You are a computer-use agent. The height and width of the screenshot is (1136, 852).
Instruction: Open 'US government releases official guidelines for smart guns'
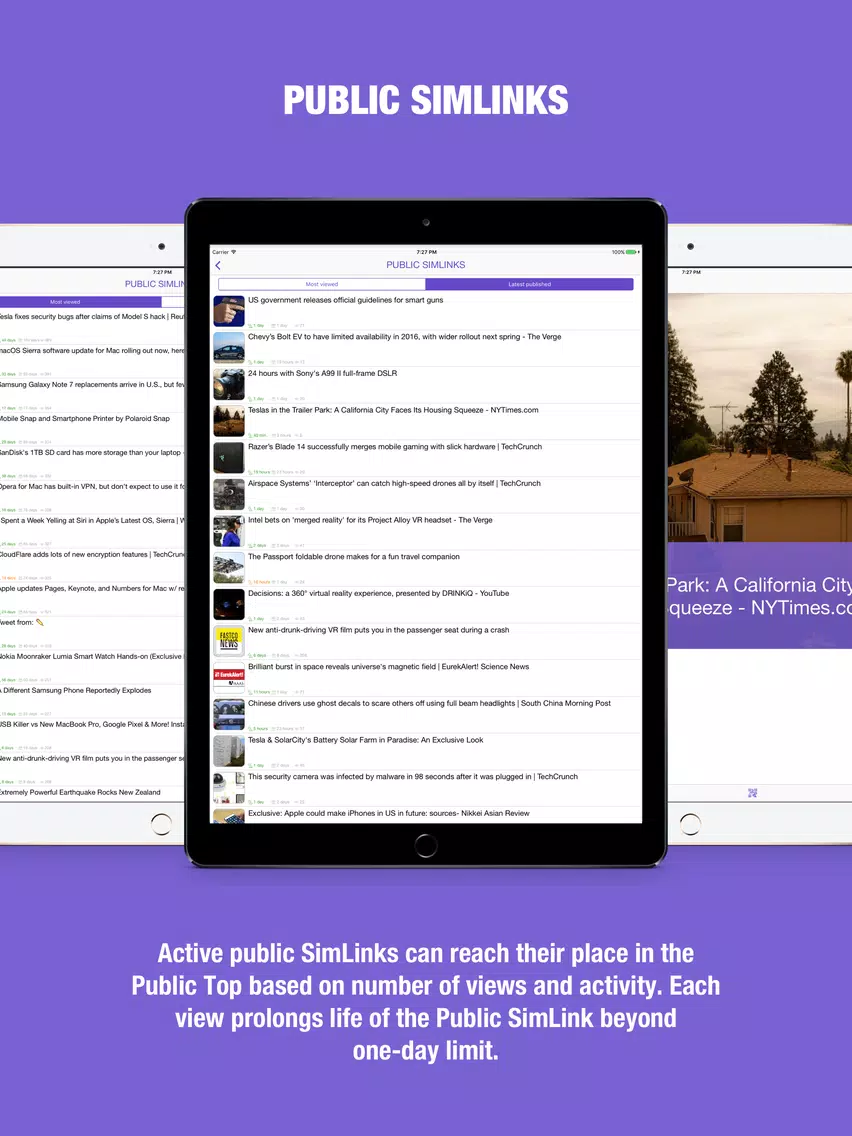coord(346,300)
